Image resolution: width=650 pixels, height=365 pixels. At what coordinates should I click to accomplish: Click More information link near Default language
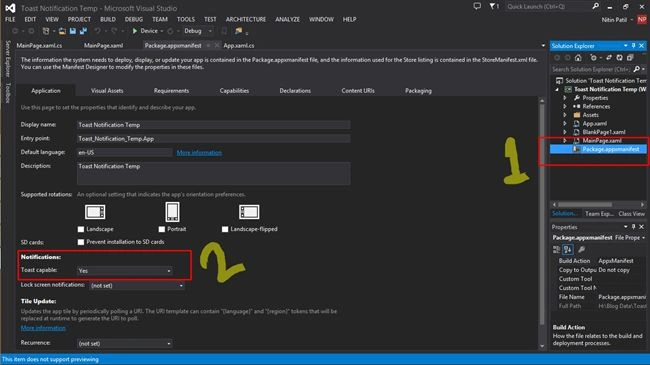pyautogui.click(x=199, y=153)
